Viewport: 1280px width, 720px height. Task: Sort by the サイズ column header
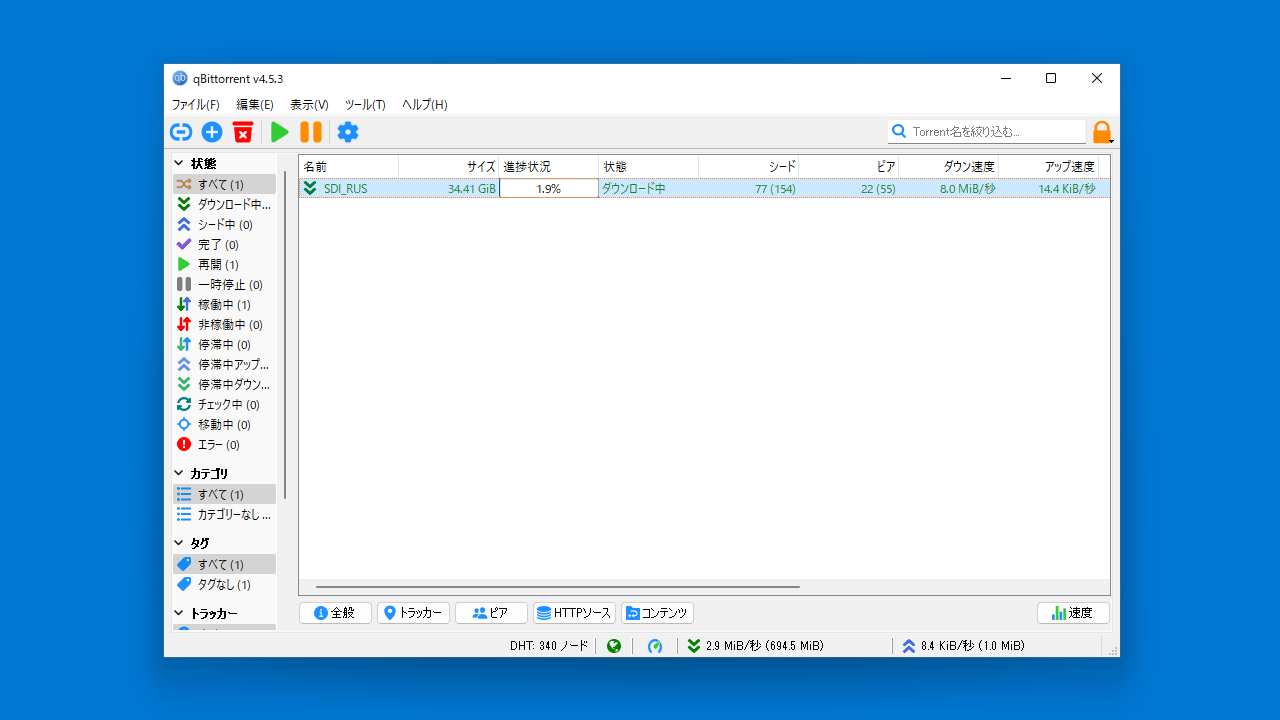tap(449, 166)
